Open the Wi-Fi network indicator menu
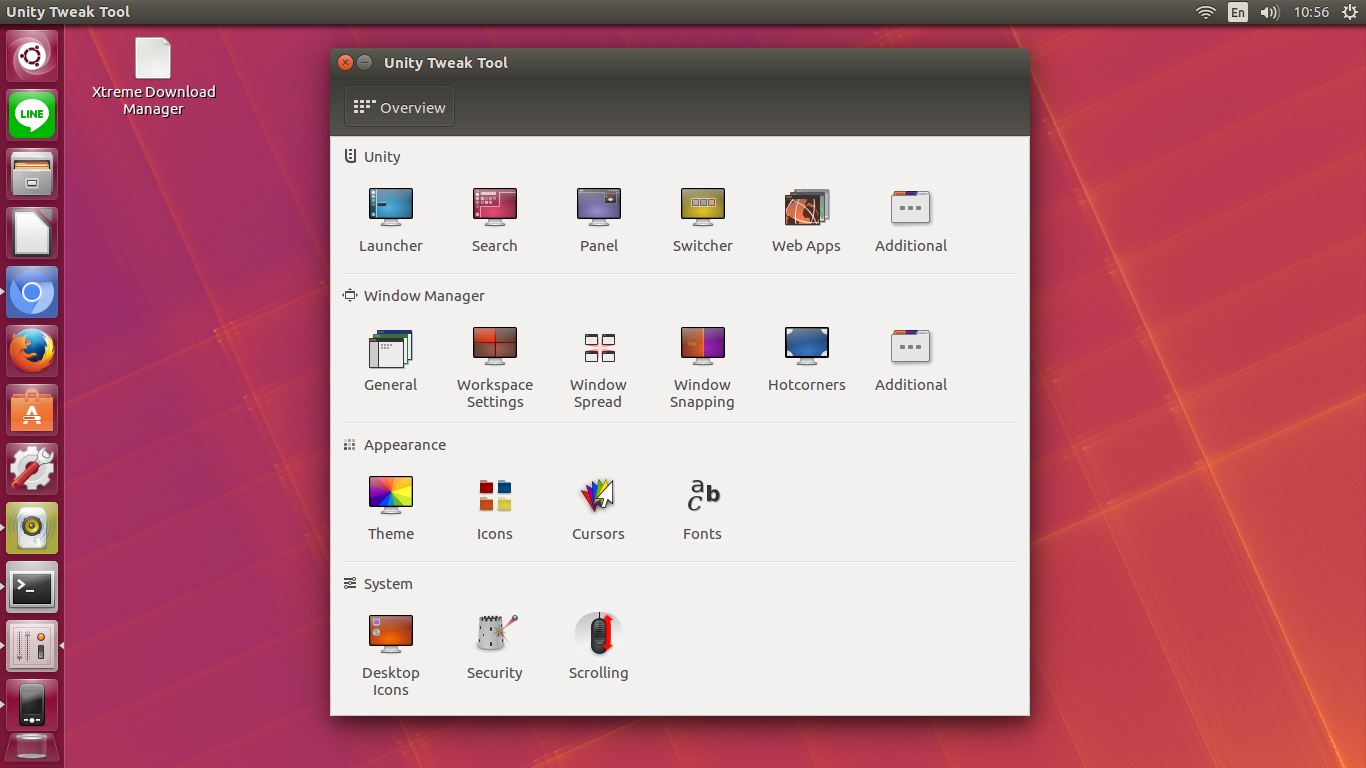Image resolution: width=1366 pixels, height=768 pixels. [1206, 12]
